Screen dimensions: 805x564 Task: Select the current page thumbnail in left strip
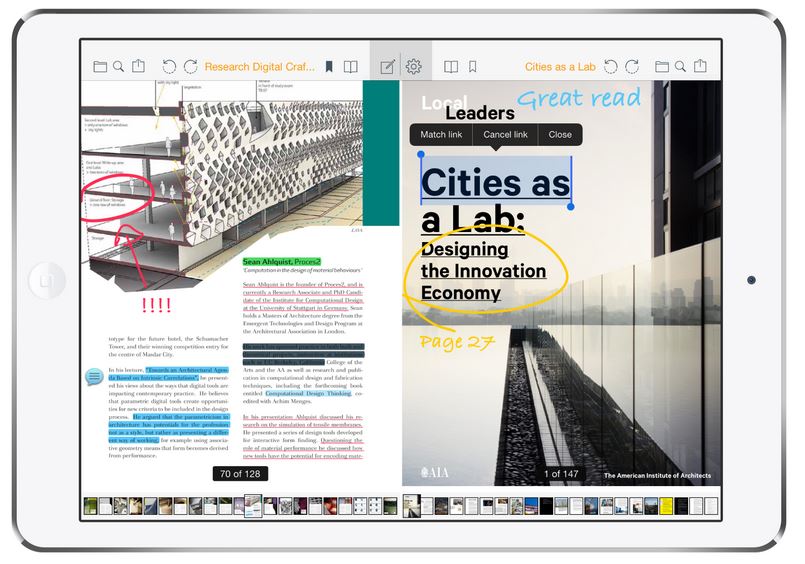pyautogui.click(x=253, y=505)
